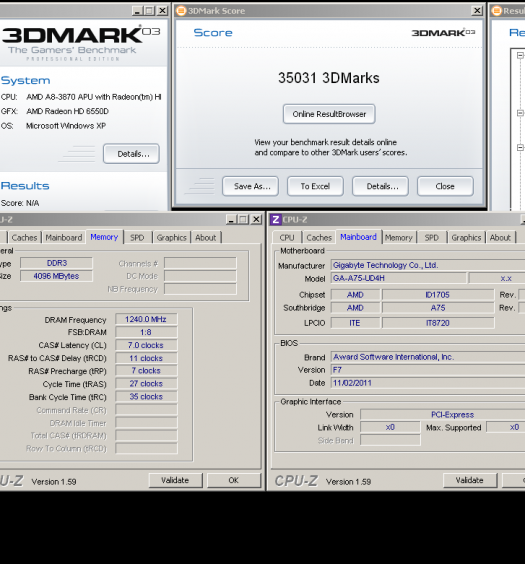Click BIOS version F7 field
525x564 pixels.
pos(428,370)
